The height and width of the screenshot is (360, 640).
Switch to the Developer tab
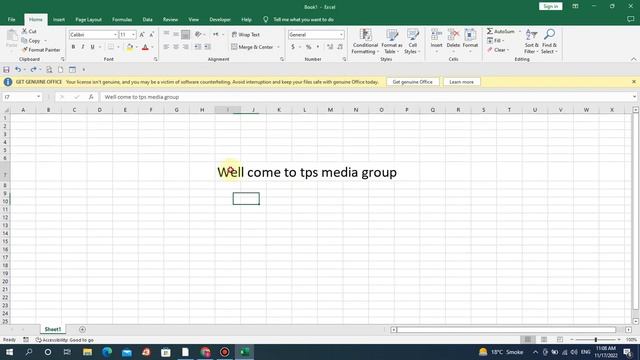pos(220,20)
